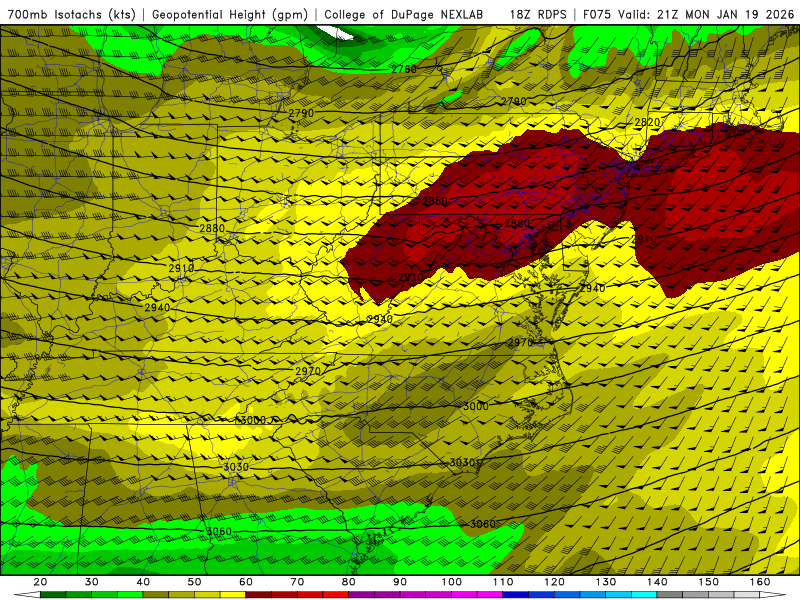Select the 'Geopotential Height (gpm)' header text
This screenshot has width=800, height=600.
point(230,15)
